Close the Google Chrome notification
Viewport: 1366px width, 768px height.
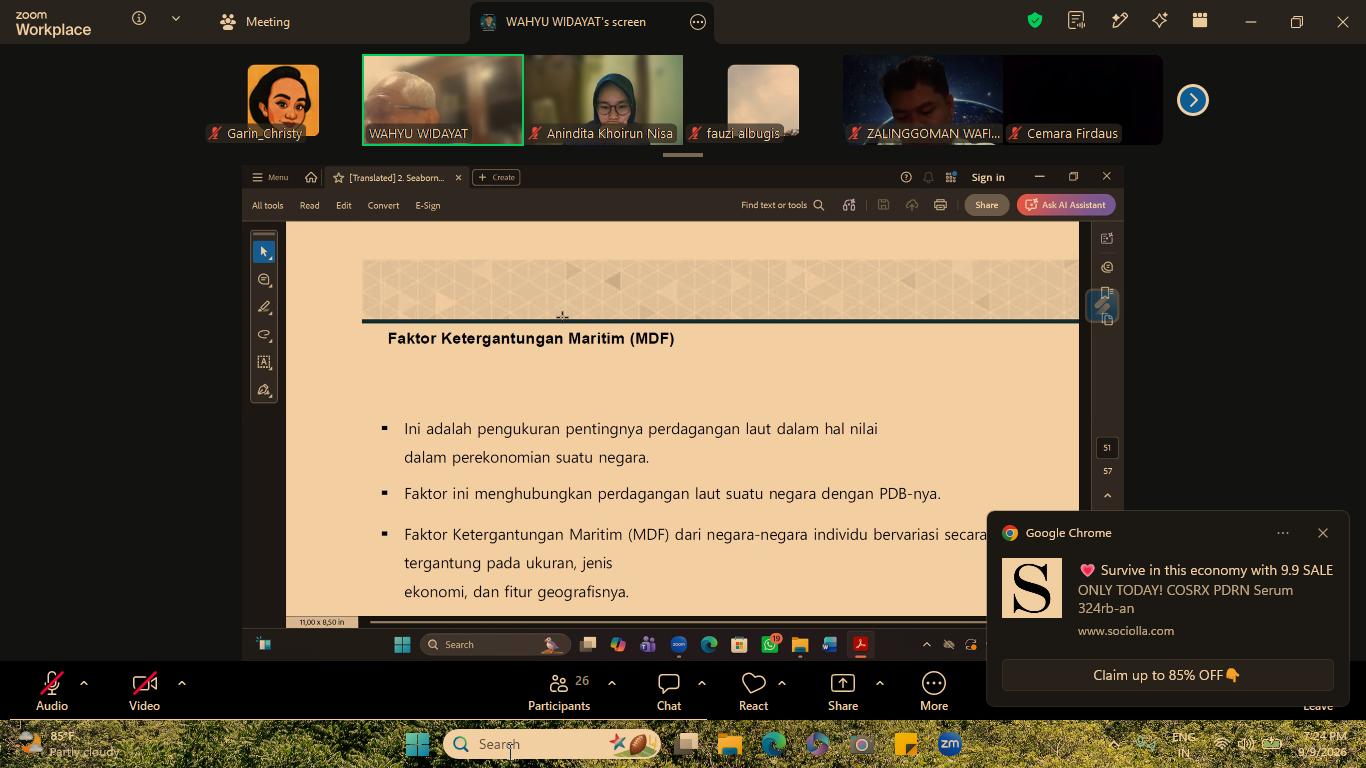pos(1323,533)
